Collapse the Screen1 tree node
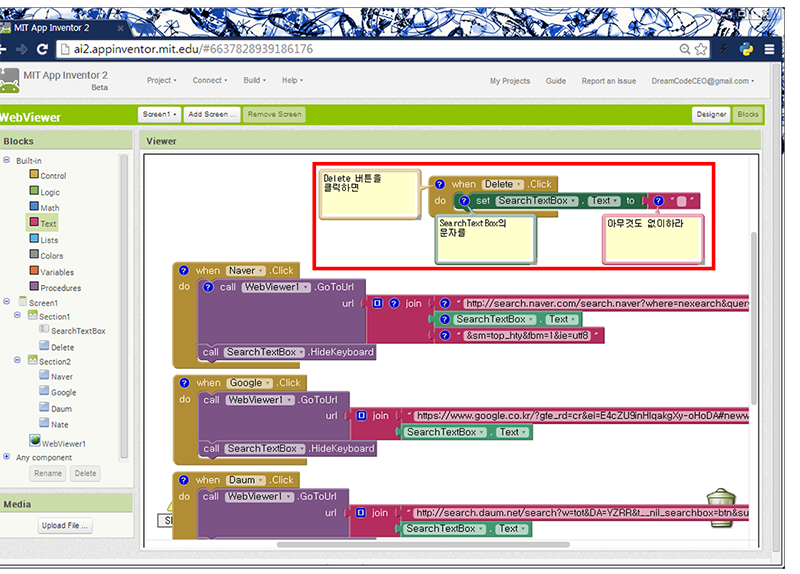This screenshot has height=574, width=800. [7, 302]
